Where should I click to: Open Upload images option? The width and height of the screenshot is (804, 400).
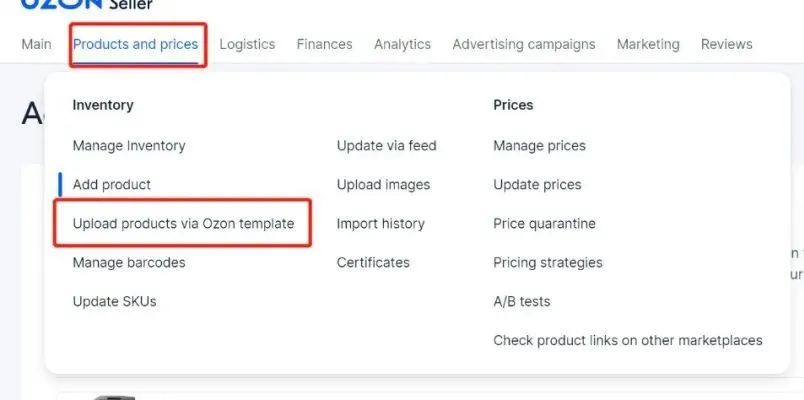(383, 185)
